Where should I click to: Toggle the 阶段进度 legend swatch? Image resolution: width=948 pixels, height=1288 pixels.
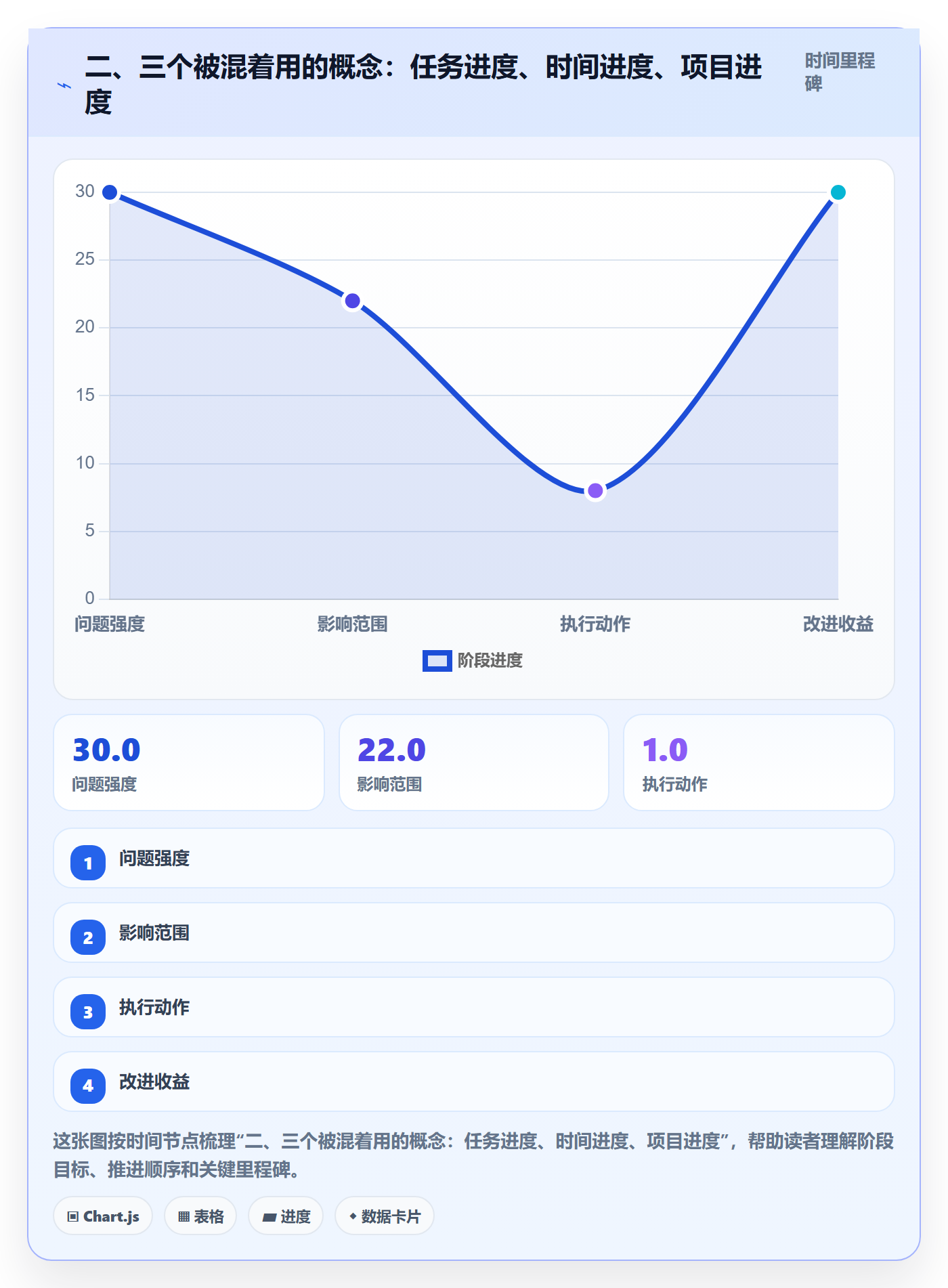pos(437,661)
